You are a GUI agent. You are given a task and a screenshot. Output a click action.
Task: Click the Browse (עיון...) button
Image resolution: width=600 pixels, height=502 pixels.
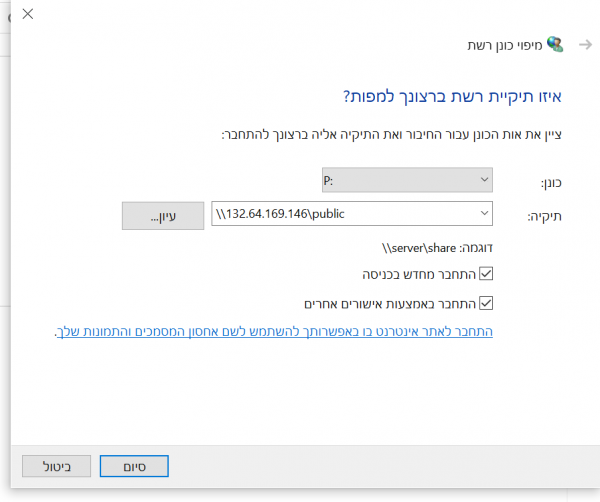point(163,216)
